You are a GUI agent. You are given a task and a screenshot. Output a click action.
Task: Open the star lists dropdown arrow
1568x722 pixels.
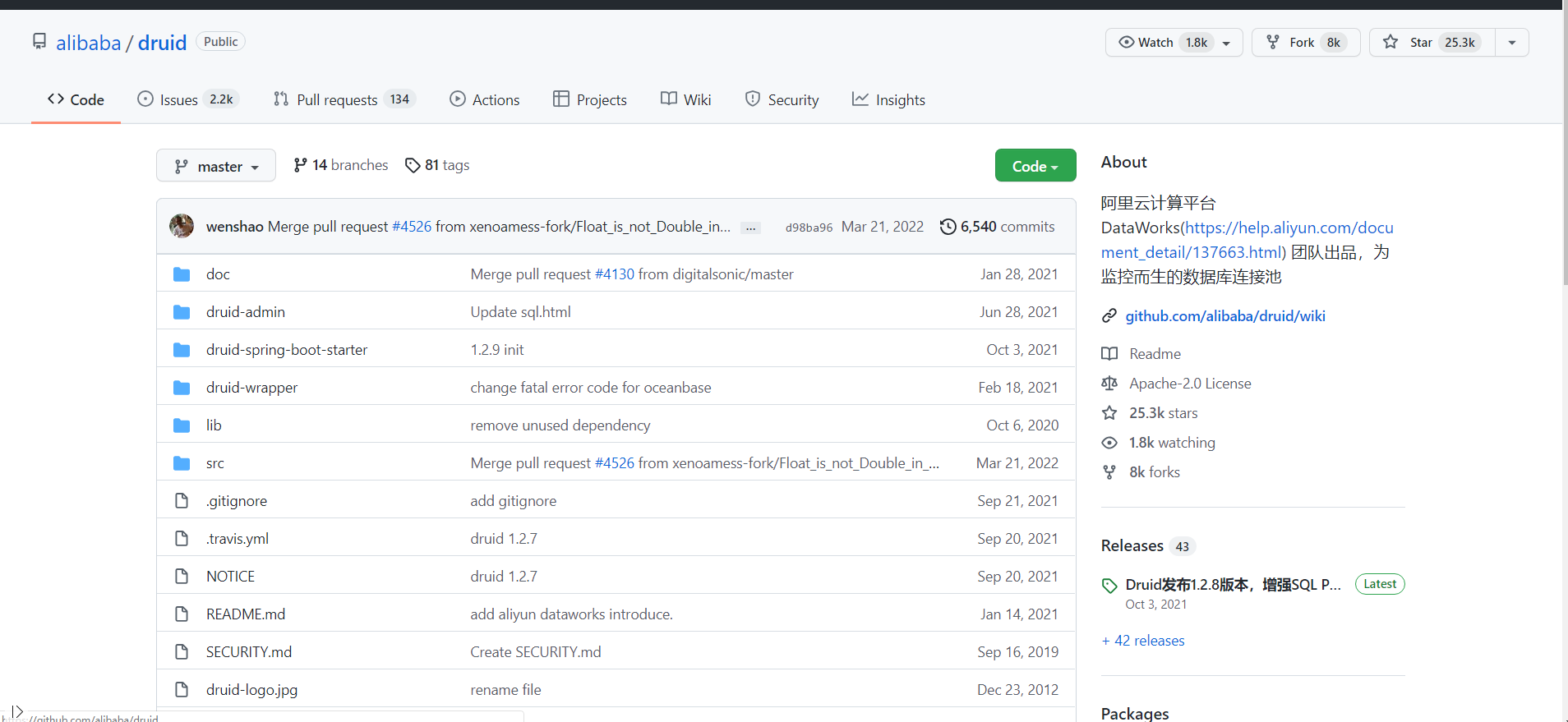click(1512, 43)
